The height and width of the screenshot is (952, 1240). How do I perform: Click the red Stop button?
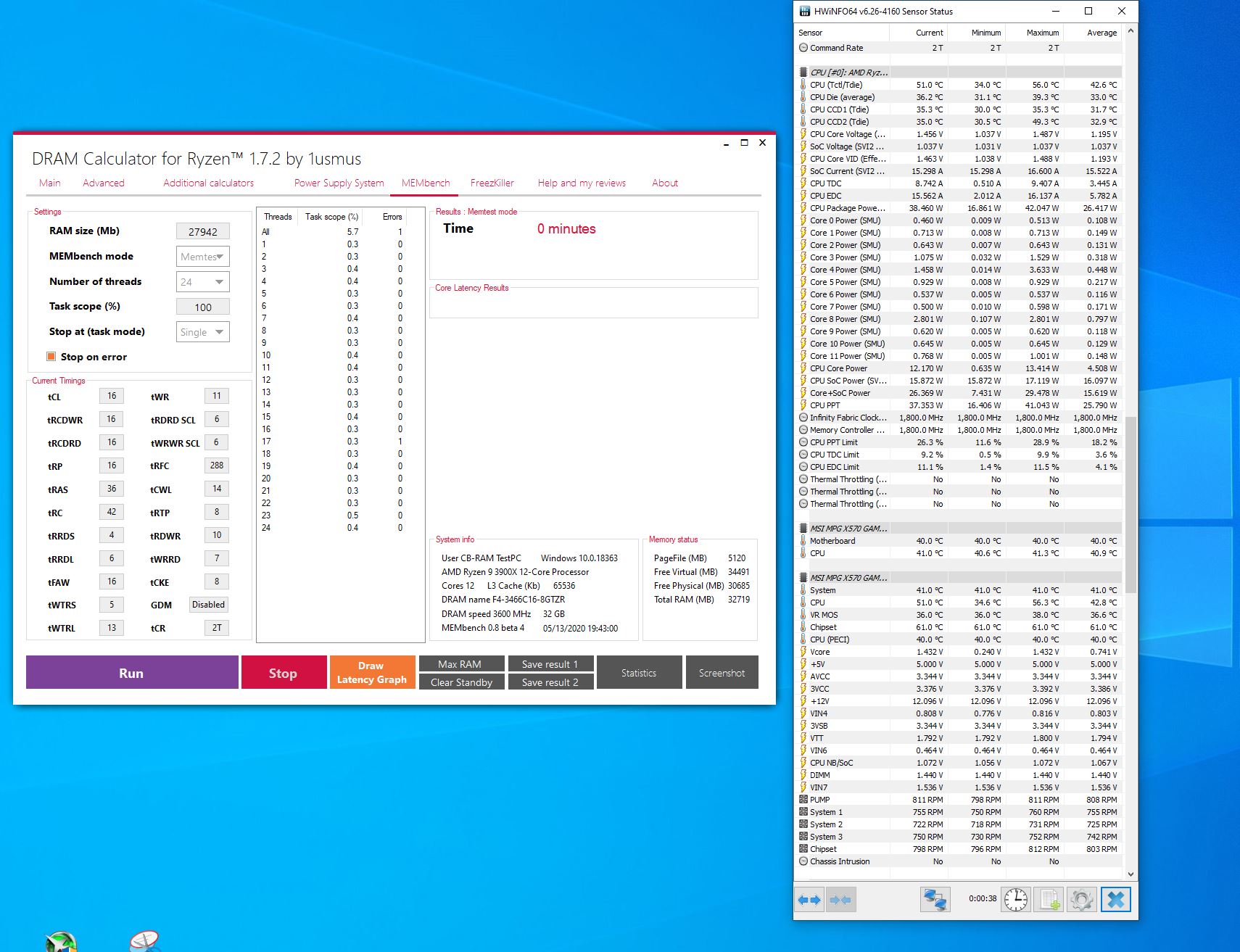click(284, 672)
